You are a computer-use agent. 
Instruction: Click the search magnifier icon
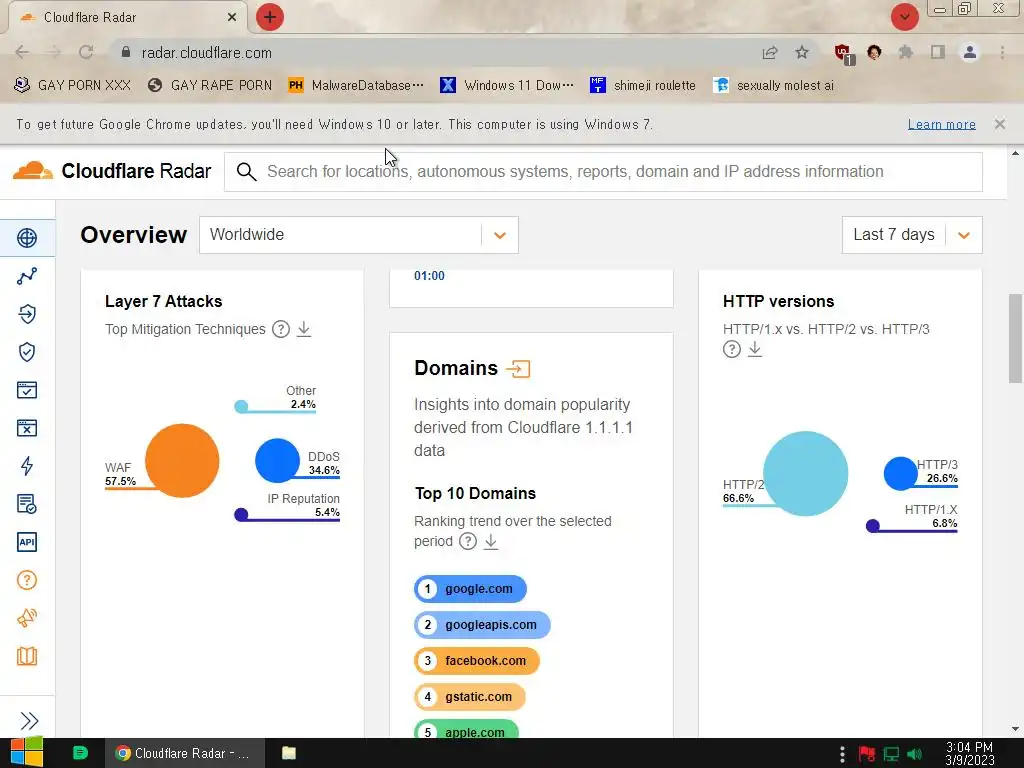point(246,172)
